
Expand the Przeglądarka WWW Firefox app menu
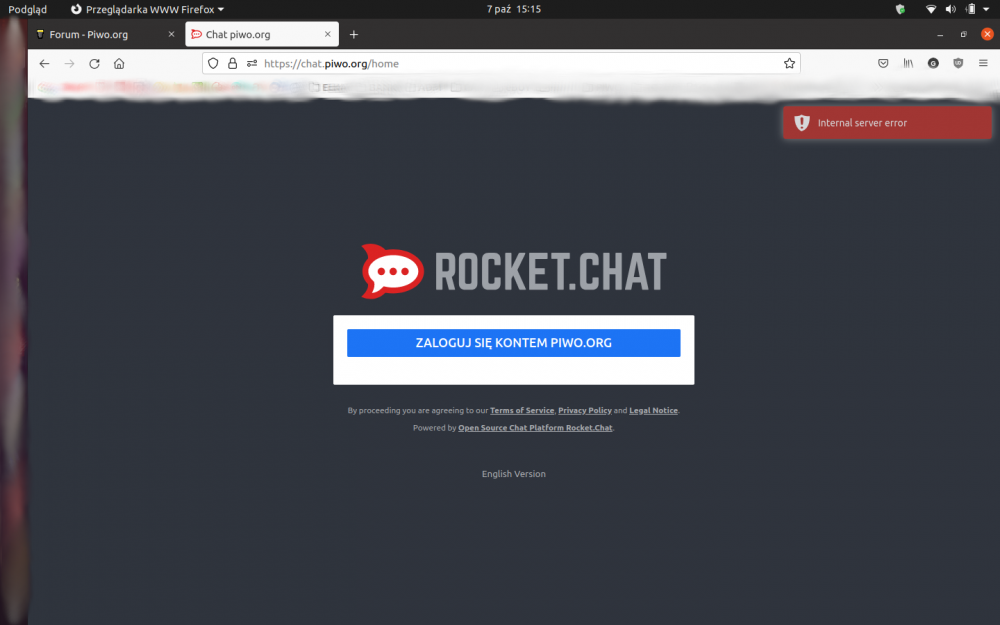click(x=147, y=9)
